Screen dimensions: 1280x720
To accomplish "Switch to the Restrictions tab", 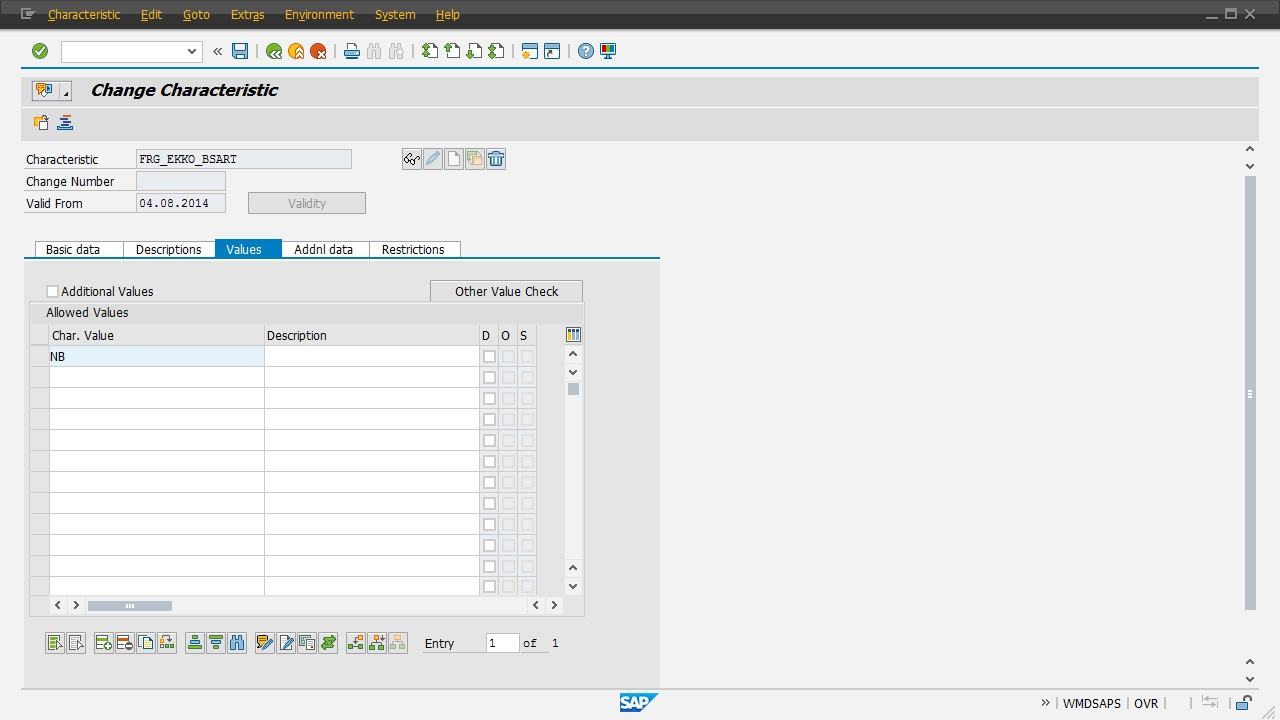I will 413,249.
